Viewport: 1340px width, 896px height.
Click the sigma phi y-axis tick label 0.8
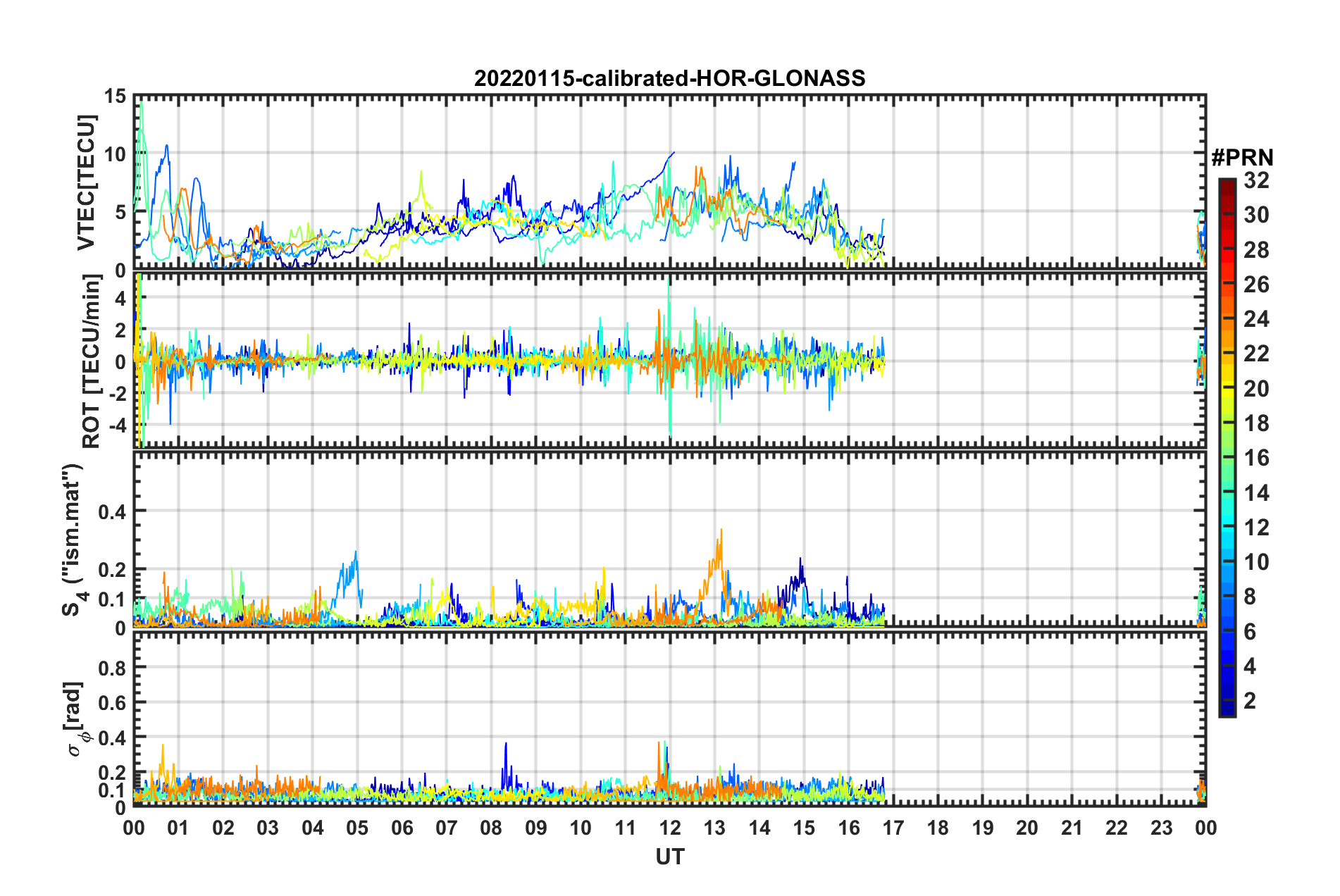[113, 667]
